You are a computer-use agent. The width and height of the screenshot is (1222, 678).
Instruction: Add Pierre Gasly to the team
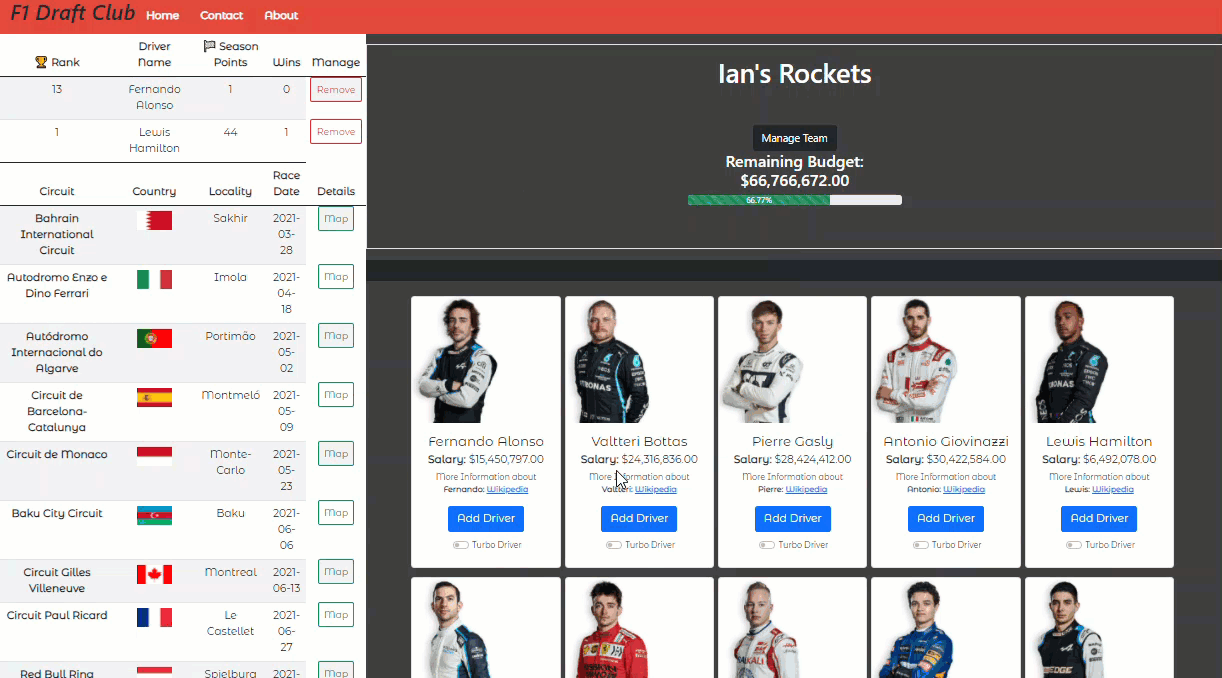[x=793, y=518]
